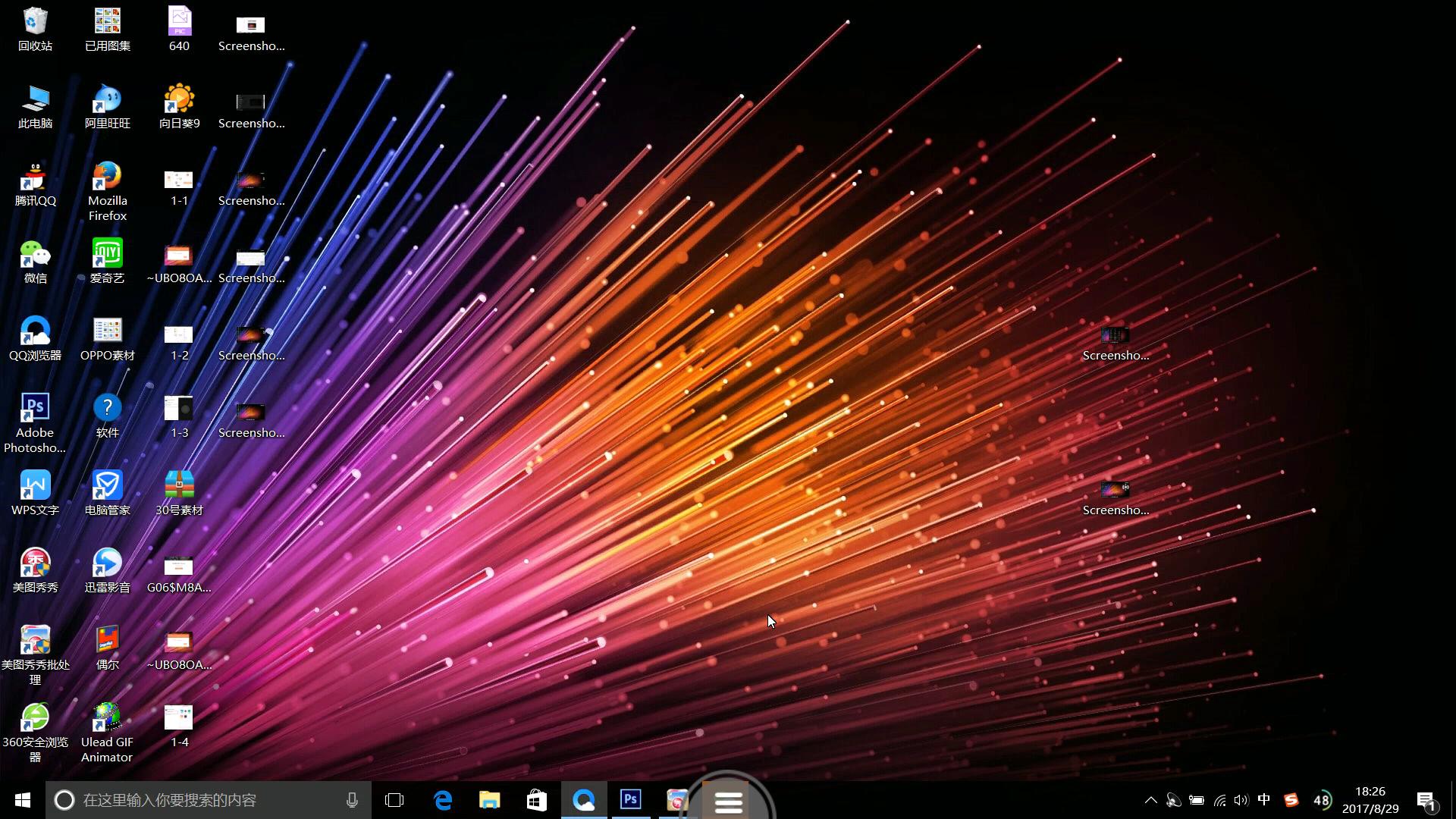The image size is (1456, 819).
Task: Select the 1-4 image file thumbnail
Action: 179,724
